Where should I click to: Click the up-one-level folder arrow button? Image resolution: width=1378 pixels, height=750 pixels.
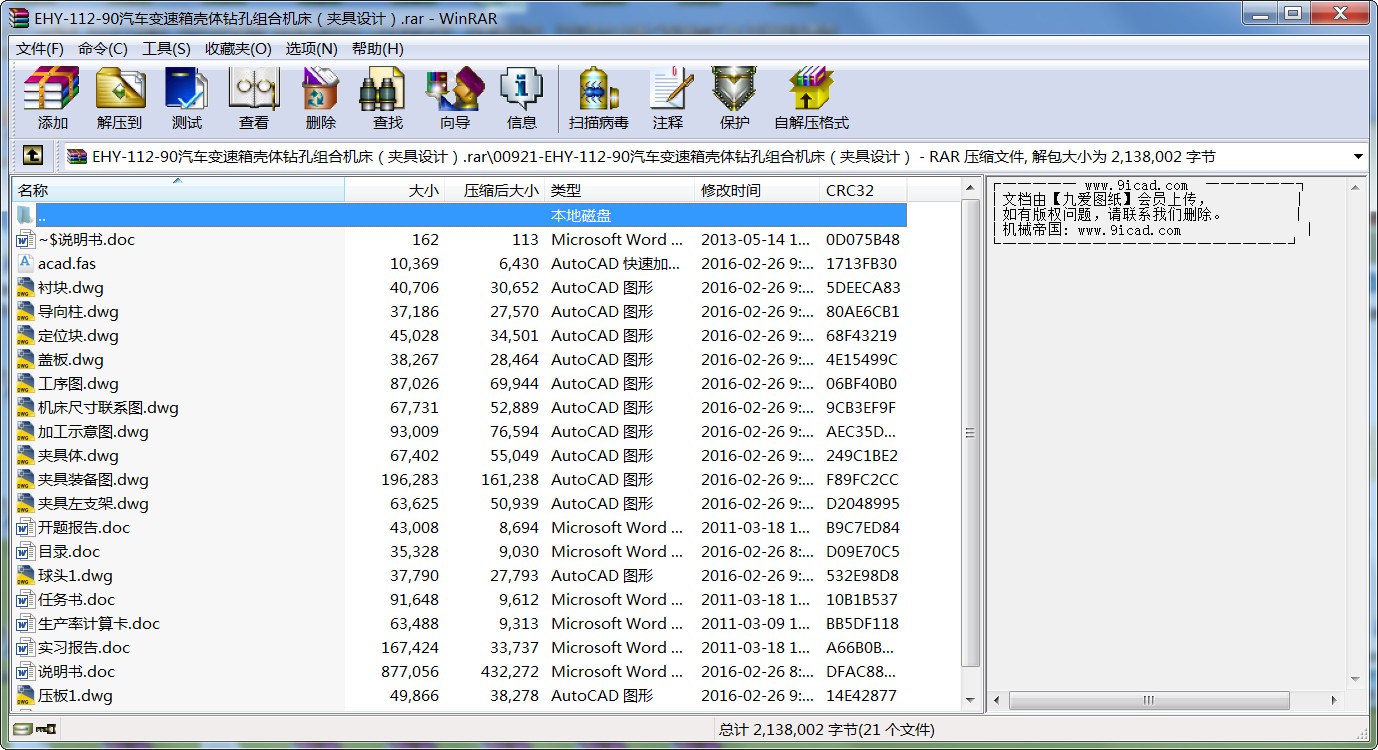coord(33,156)
